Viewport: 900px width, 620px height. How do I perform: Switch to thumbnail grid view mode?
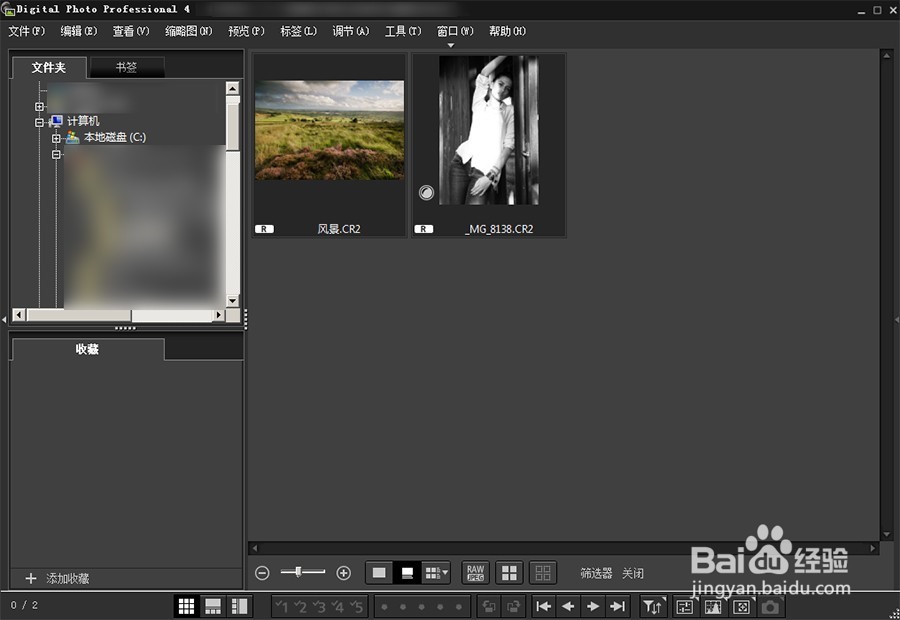[186, 606]
